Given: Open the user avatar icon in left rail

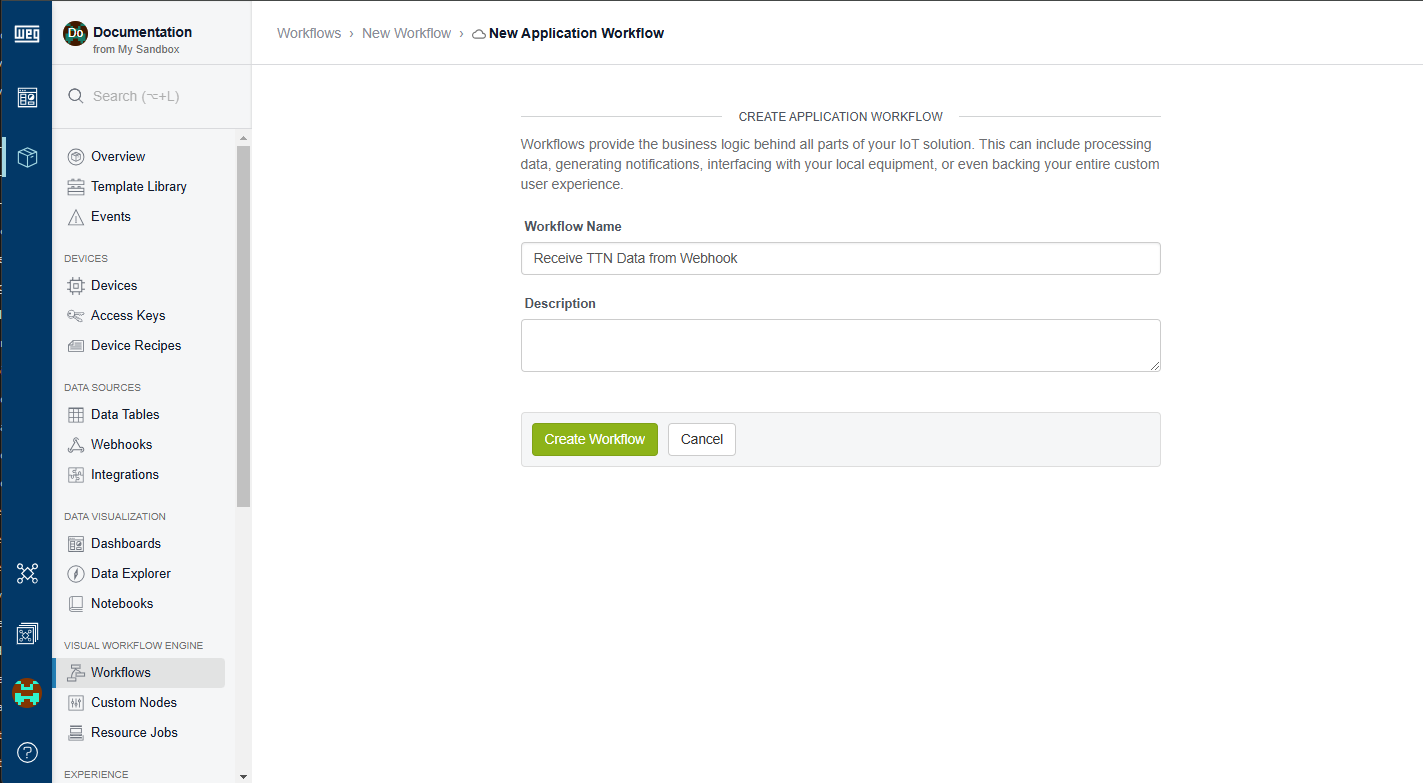Looking at the screenshot, I should [26, 692].
